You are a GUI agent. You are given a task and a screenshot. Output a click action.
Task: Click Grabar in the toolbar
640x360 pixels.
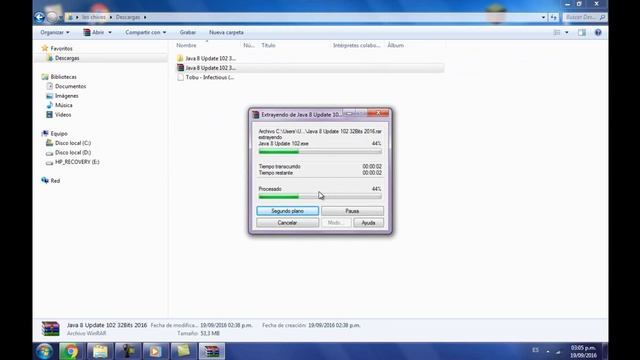(x=188, y=32)
